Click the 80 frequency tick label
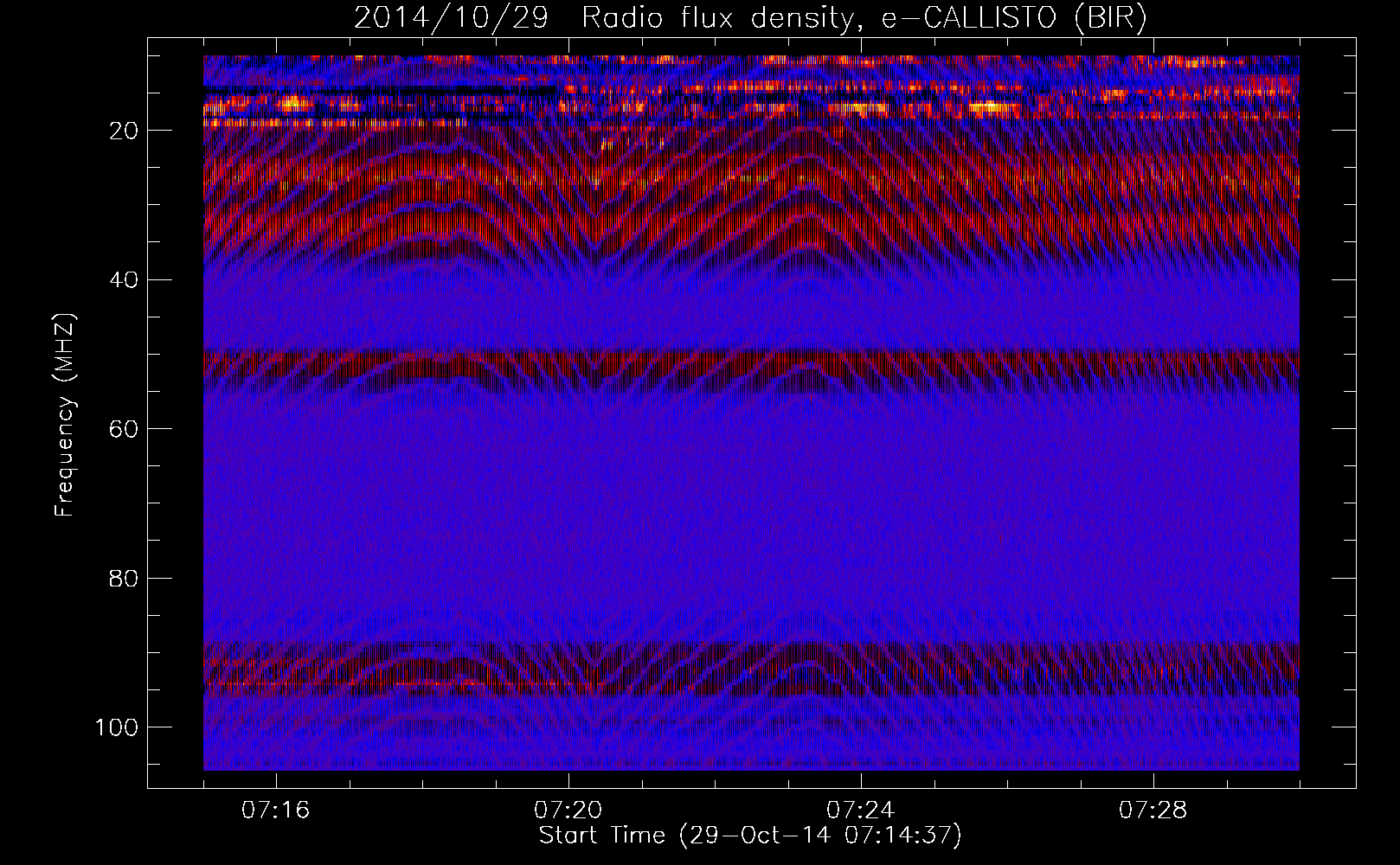 coord(124,578)
